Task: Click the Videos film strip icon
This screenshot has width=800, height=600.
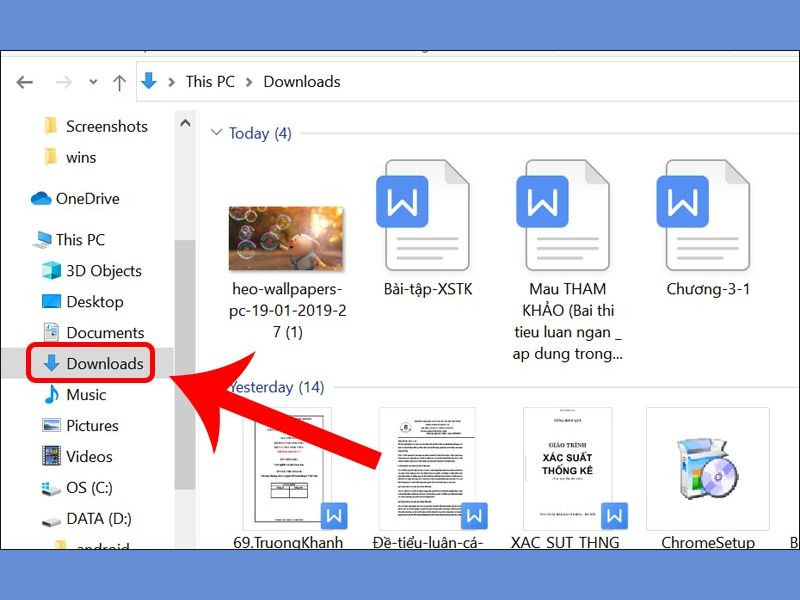Action: 51,456
